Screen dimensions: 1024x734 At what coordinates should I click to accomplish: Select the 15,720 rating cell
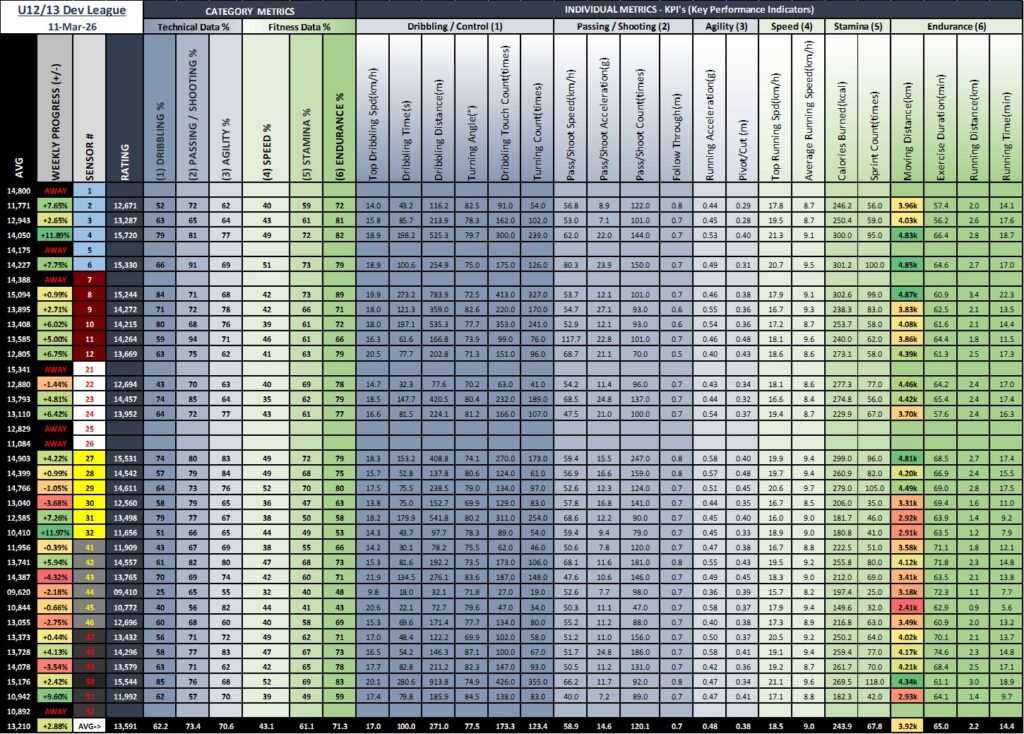[x=124, y=235]
